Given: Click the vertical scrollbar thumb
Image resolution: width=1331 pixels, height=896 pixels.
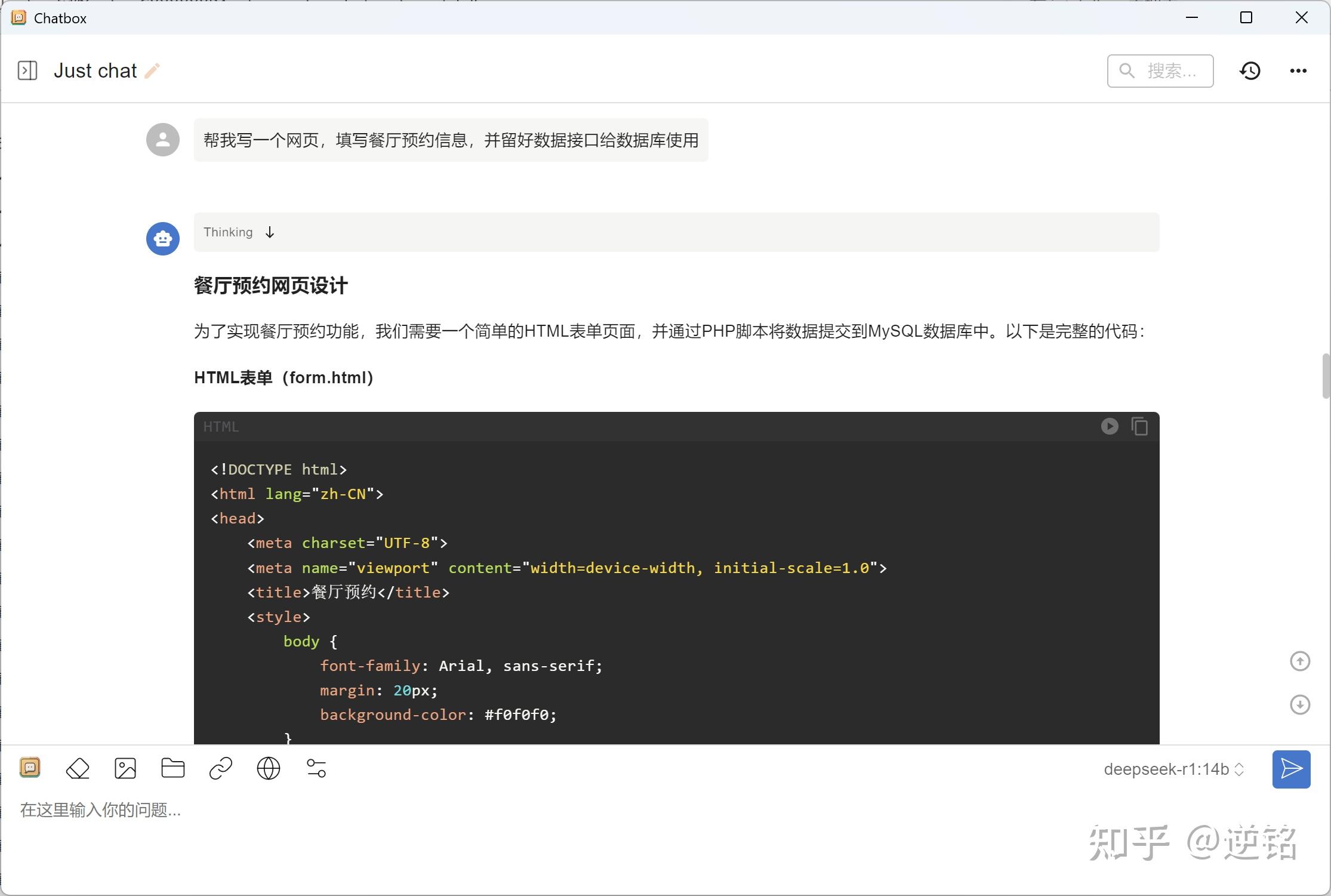Looking at the screenshot, I should point(1326,376).
